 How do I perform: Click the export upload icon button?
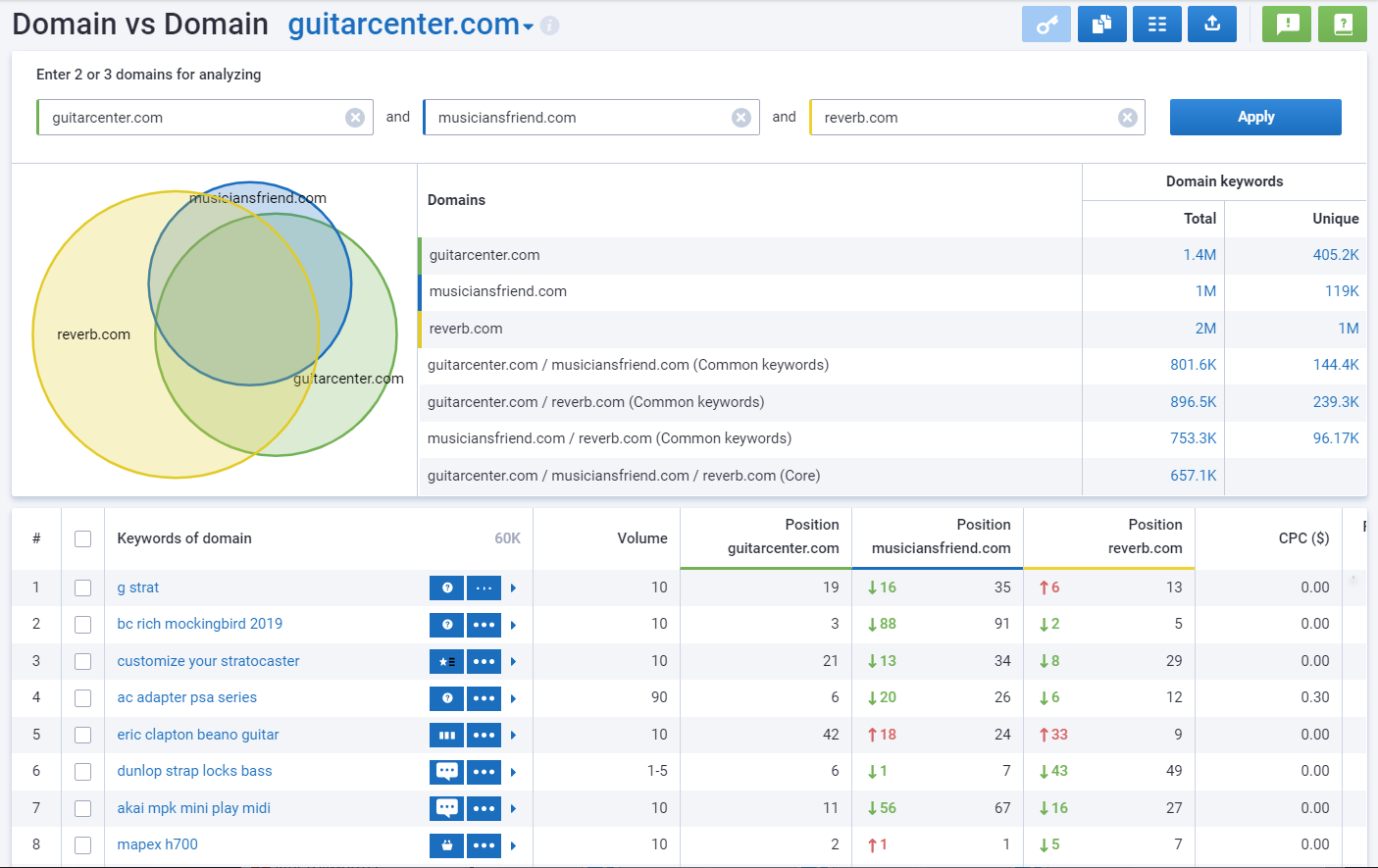click(x=1211, y=25)
